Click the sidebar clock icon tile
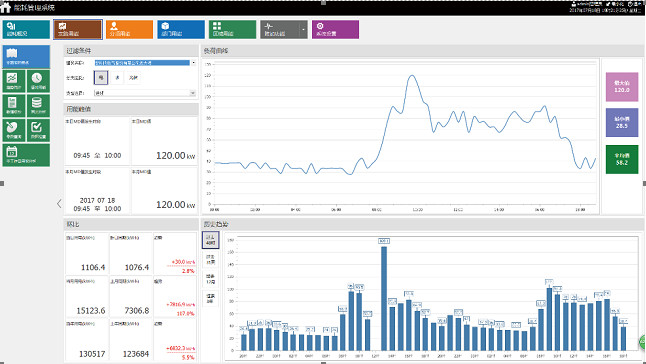The image size is (646, 364). pos(38,81)
